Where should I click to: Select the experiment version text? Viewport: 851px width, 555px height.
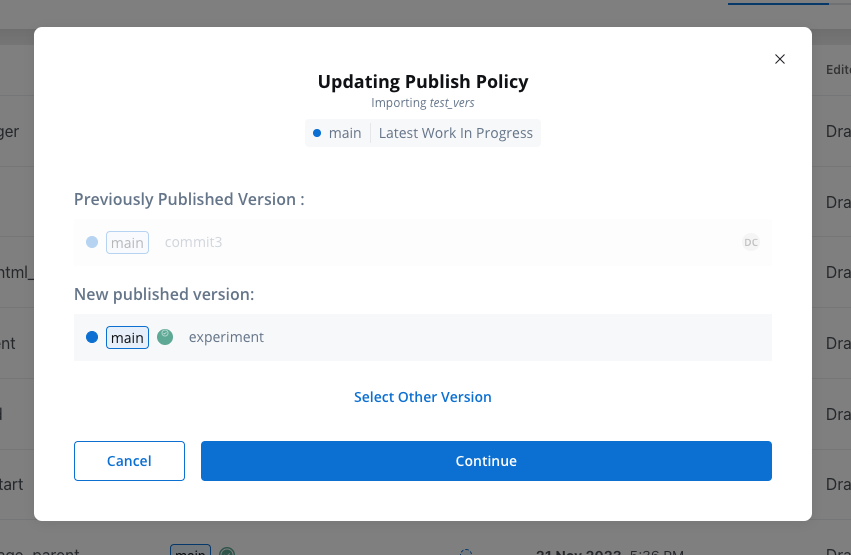click(x=226, y=337)
